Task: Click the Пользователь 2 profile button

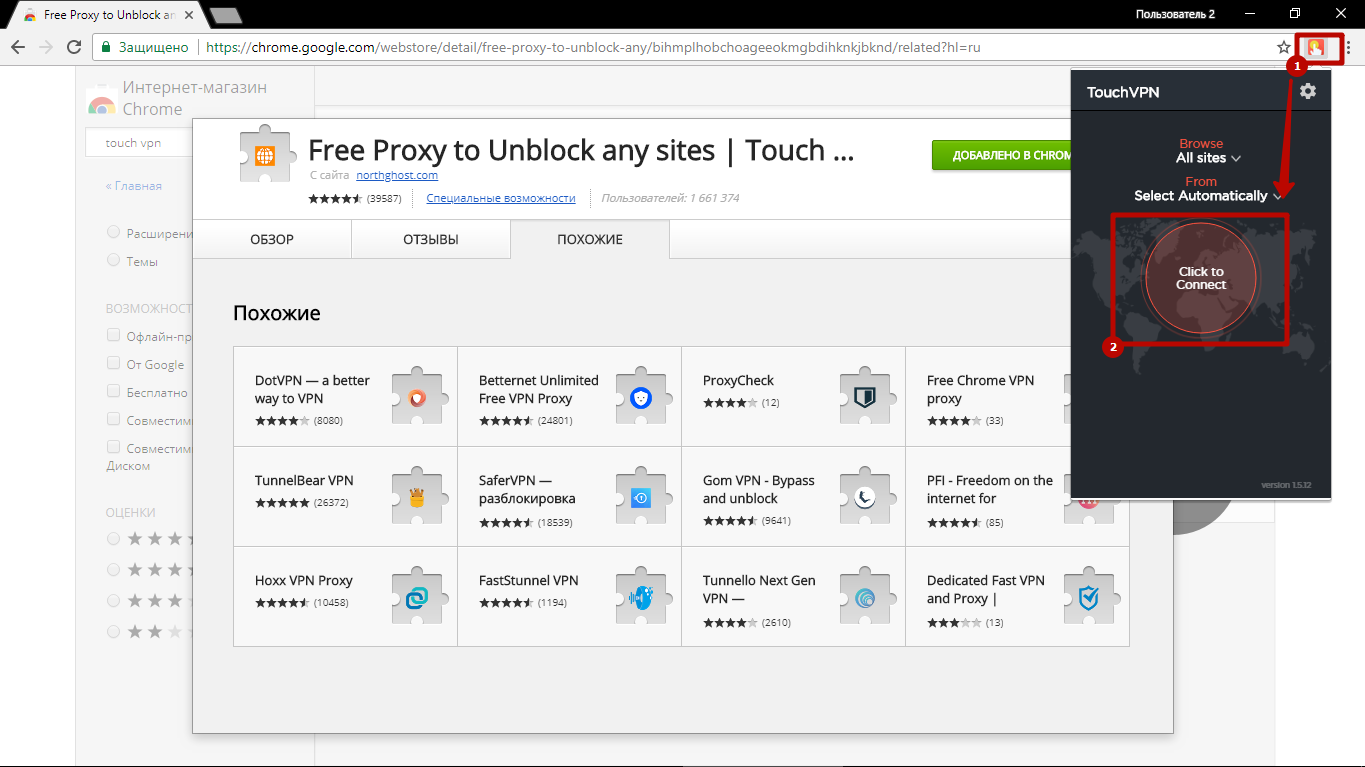Action: [1175, 14]
